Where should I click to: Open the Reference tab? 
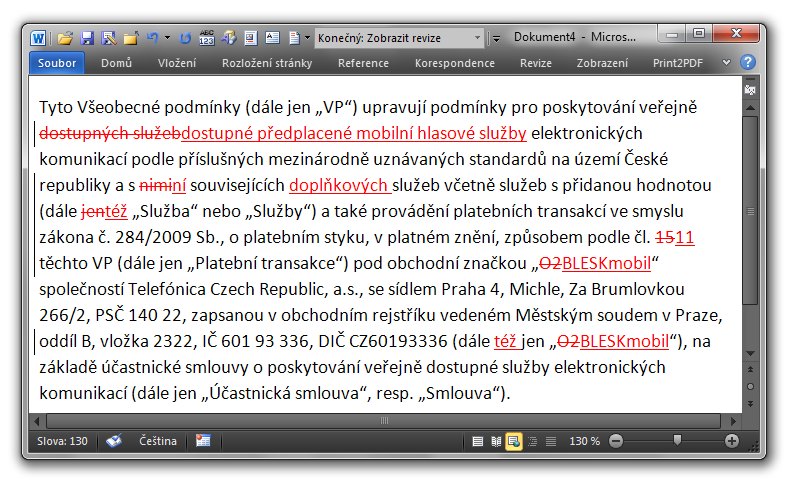[363, 63]
